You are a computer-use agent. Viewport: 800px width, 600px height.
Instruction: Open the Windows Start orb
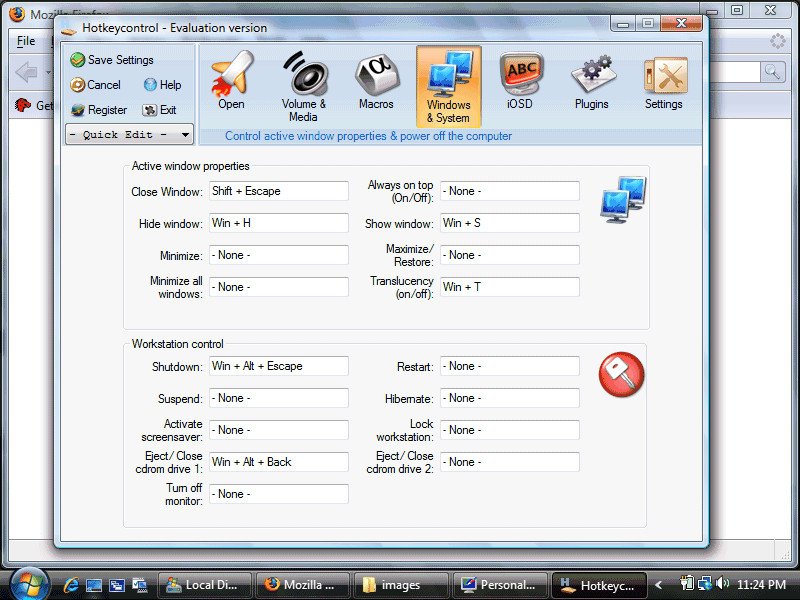point(29,584)
